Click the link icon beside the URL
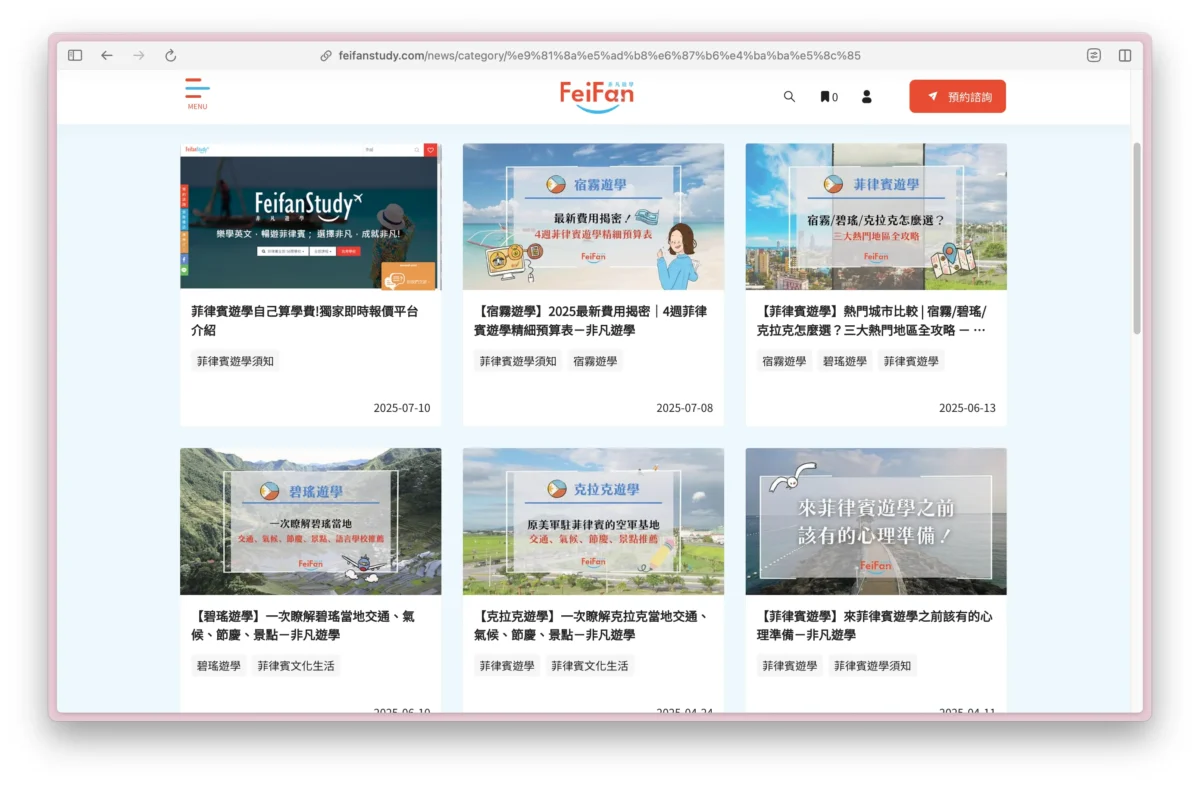1200x785 pixels. (326, 56)
